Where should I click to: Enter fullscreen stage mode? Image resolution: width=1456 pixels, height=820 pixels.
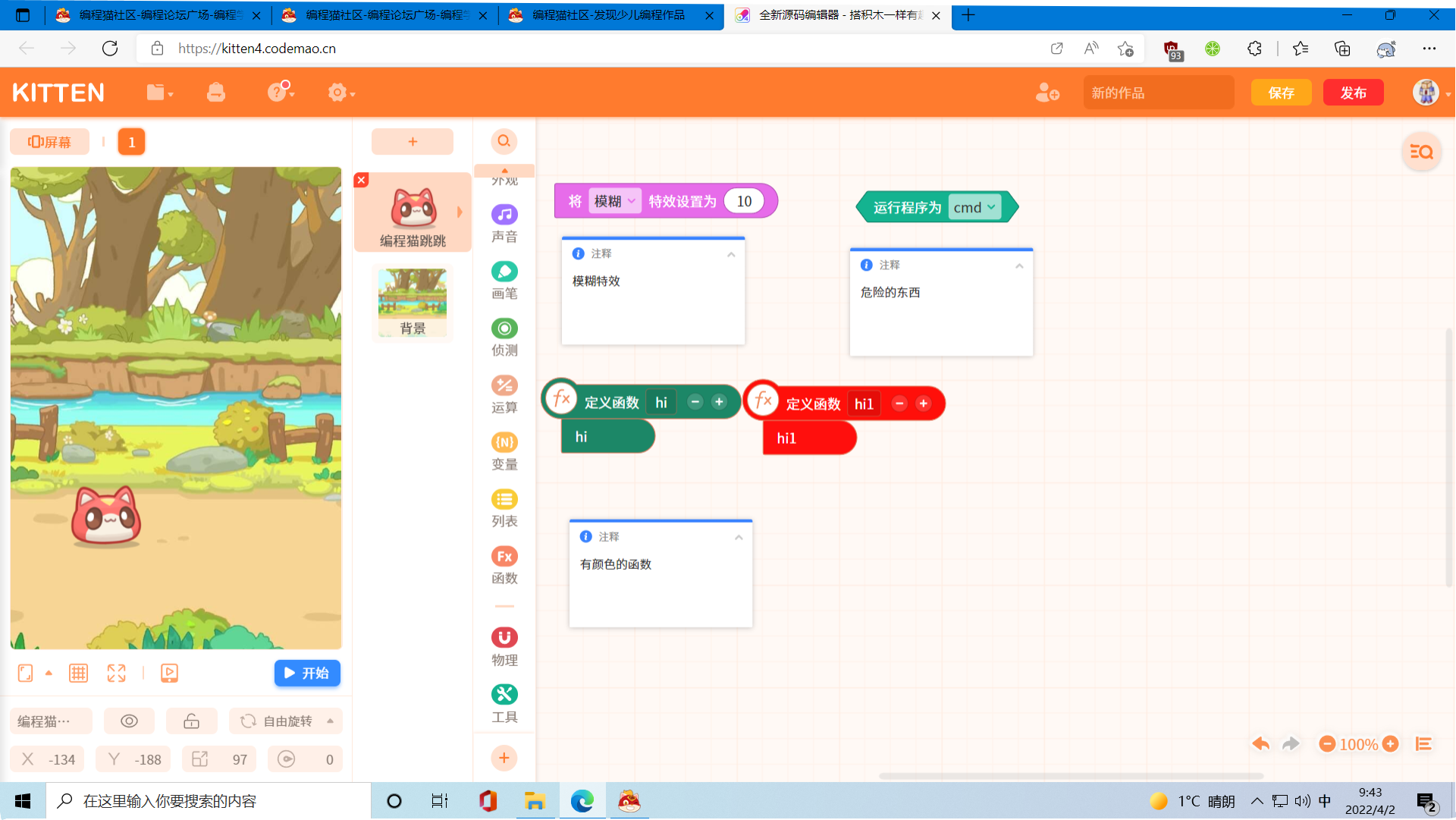pos(116,673)
